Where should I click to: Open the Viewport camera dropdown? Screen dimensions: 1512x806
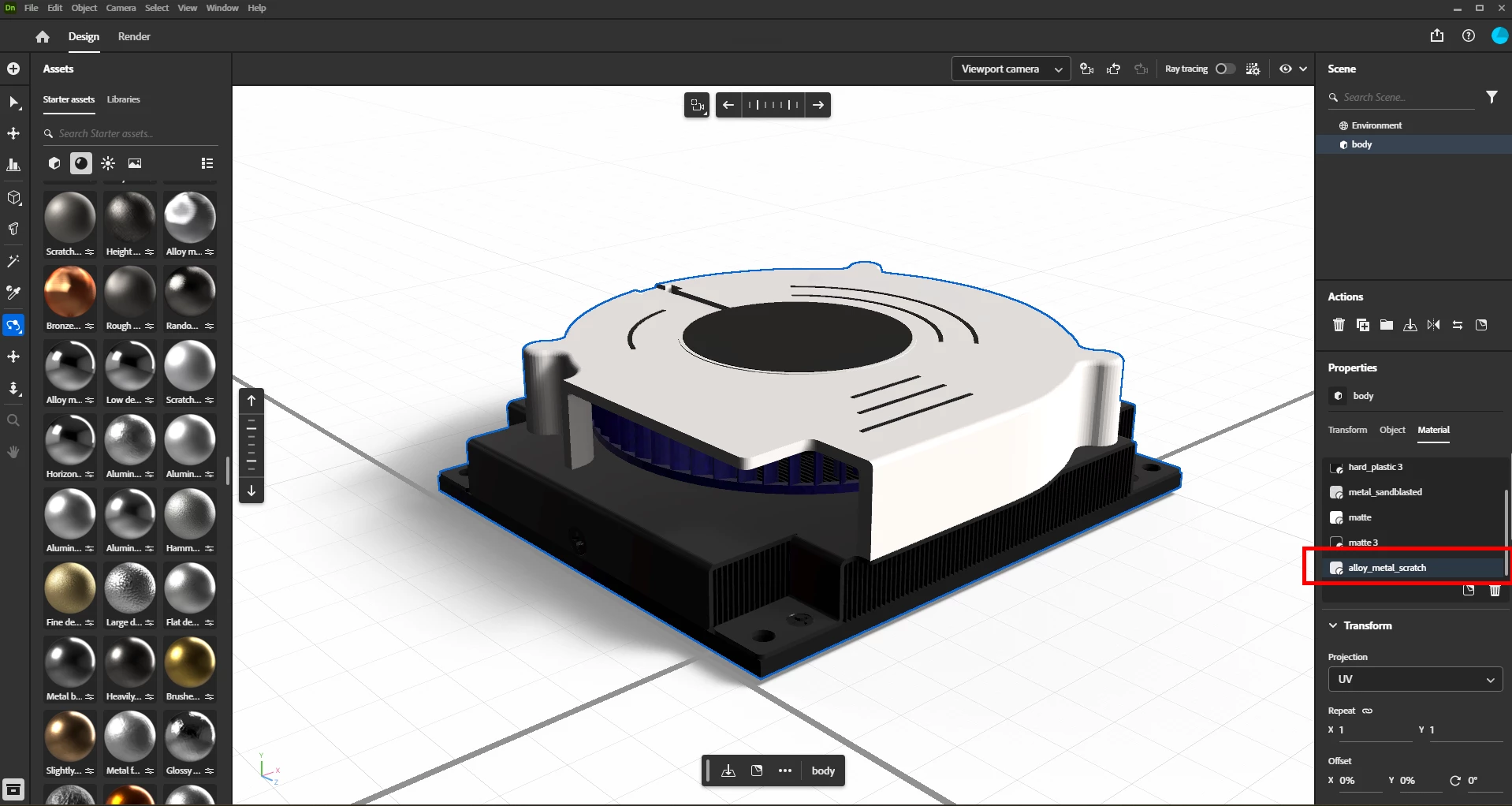(x=1011, y=69)
